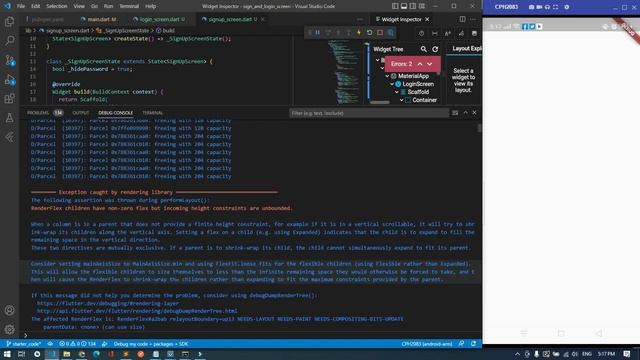Toggle the panel layout in title bar
The width and height of the screenshot is (640, 360).
pyautogui.click(x=404, y=6)
